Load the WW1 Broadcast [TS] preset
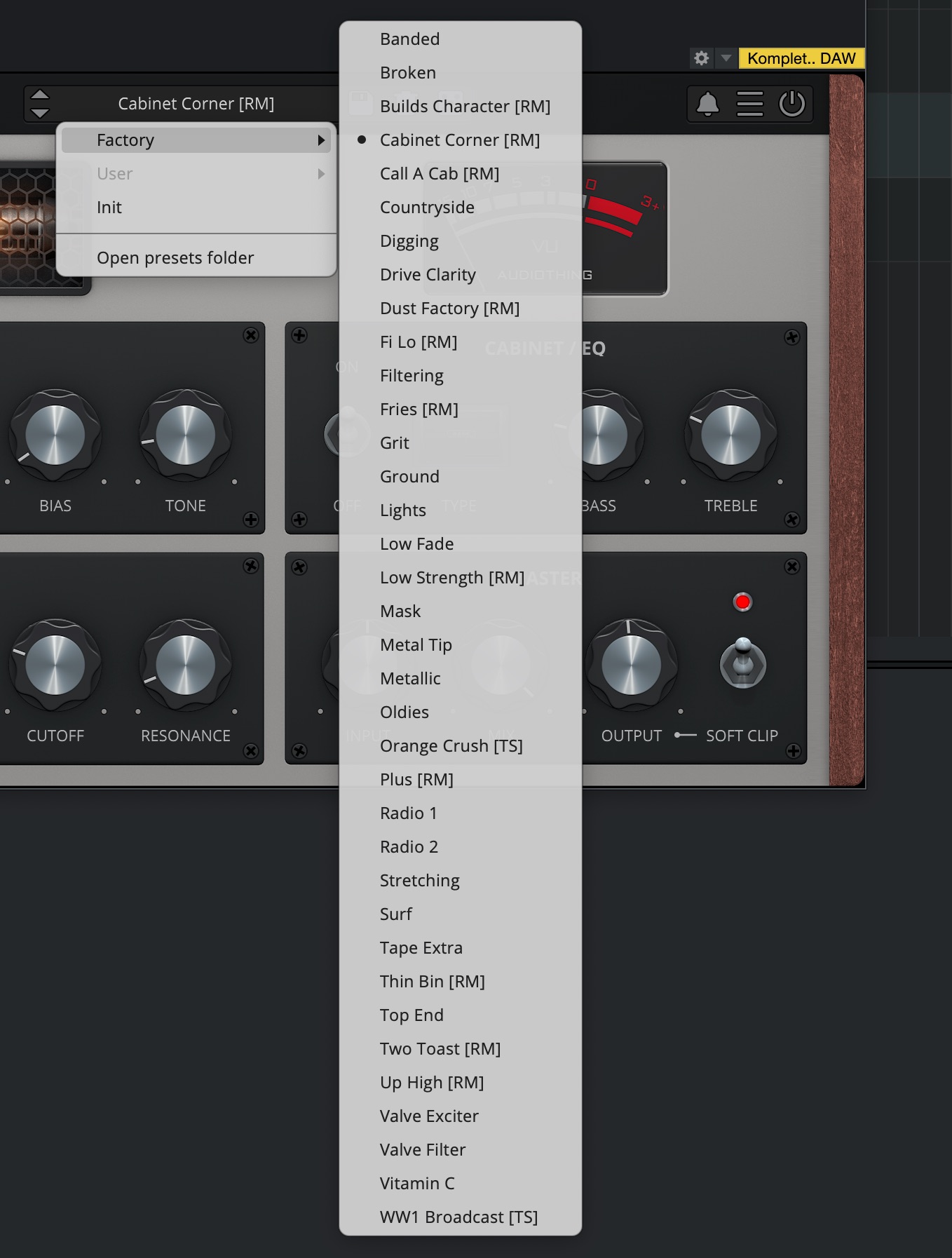The height and width of the screenshot is (1258, 952). pos(458,1217)
